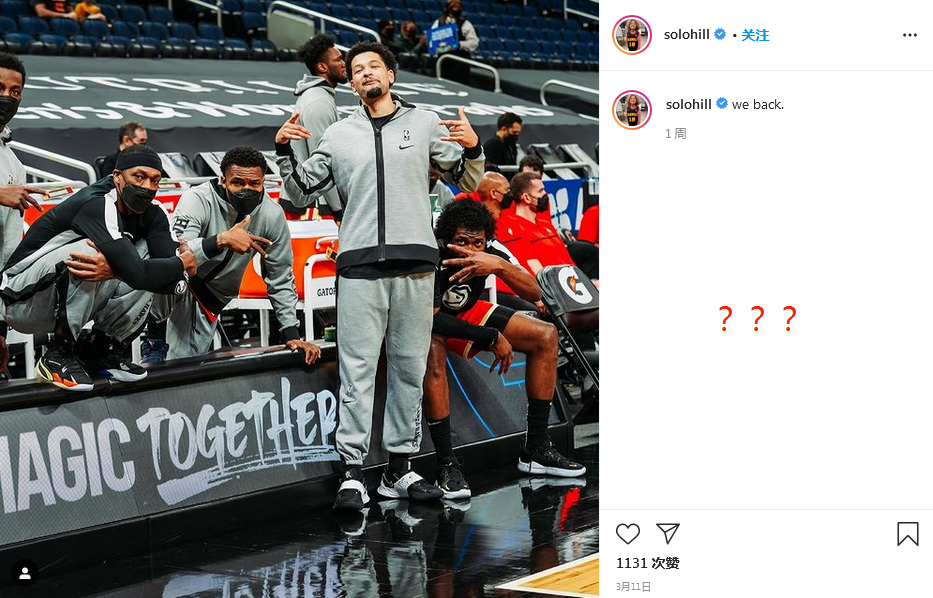This screenshot has height=598, width=933.
Task: Follow solohill using the 关注 link
Action: 755,35
